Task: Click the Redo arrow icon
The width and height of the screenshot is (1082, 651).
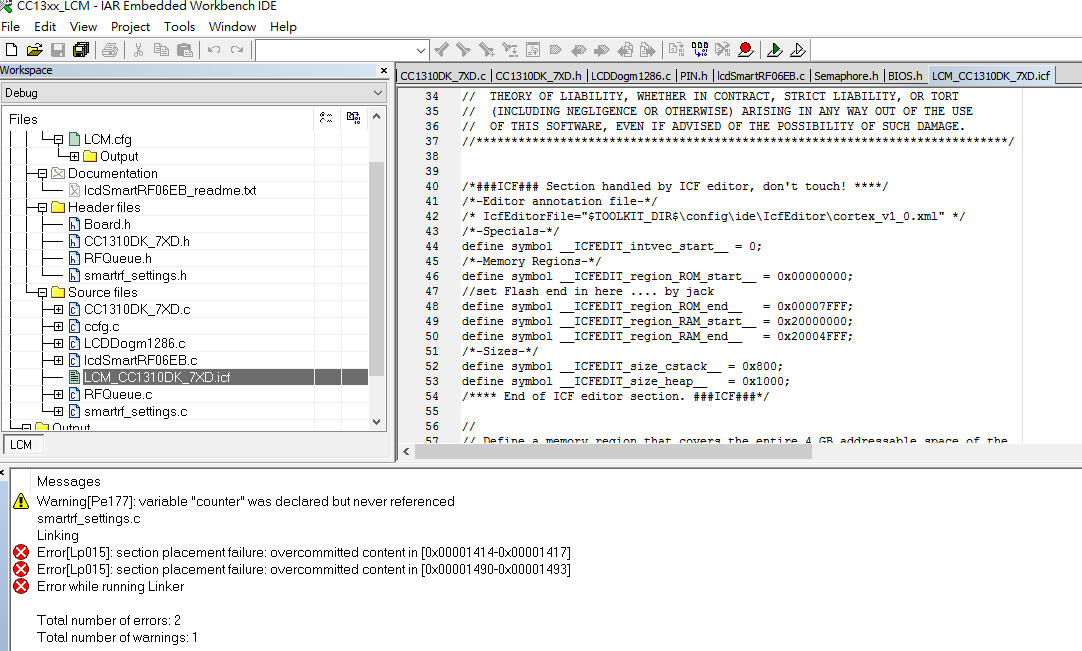Action: pos(237,50)
